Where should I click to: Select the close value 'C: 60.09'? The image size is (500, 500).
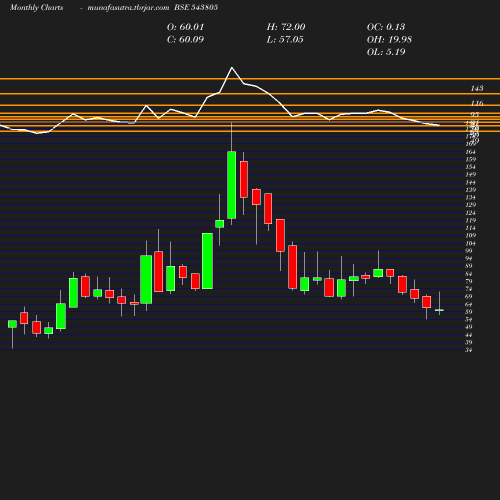(185, 39)
